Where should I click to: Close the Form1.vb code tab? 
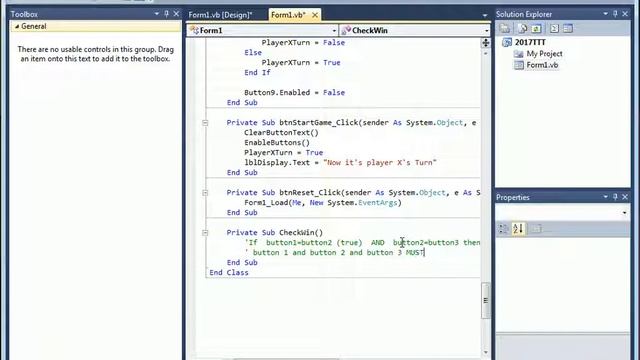pos(315,15)
